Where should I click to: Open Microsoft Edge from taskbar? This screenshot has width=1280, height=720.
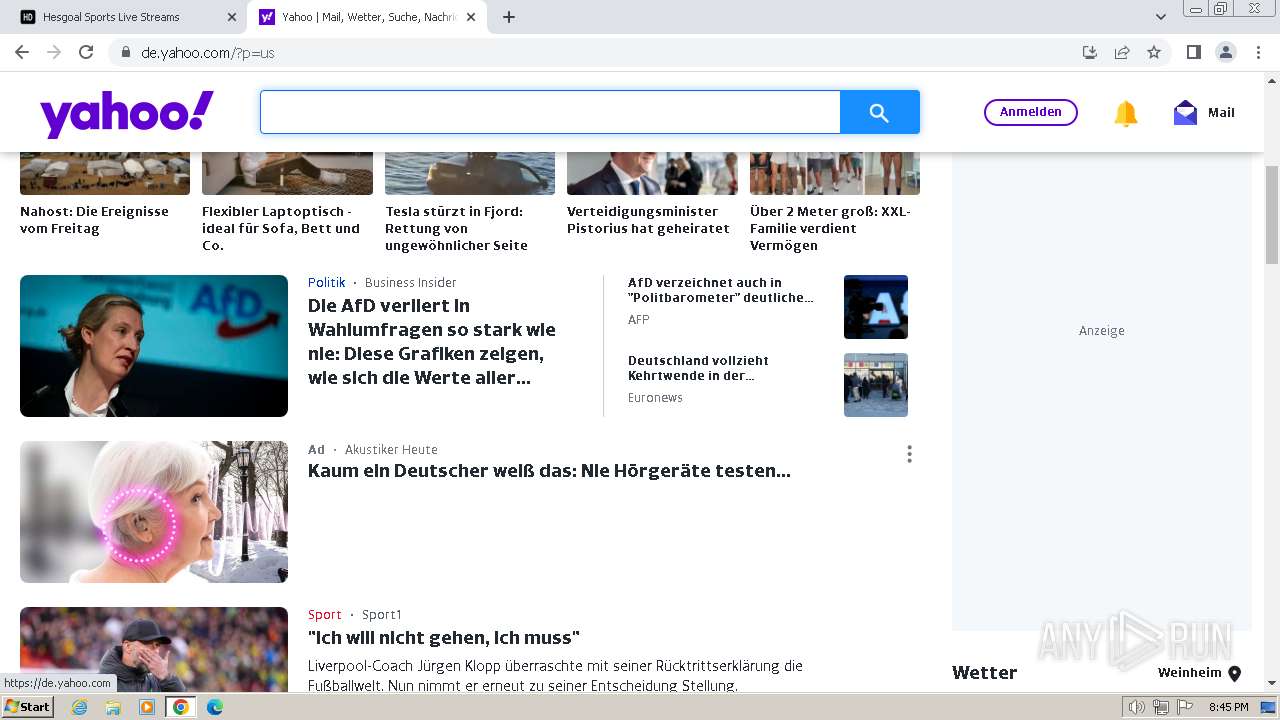pos(214,707)
